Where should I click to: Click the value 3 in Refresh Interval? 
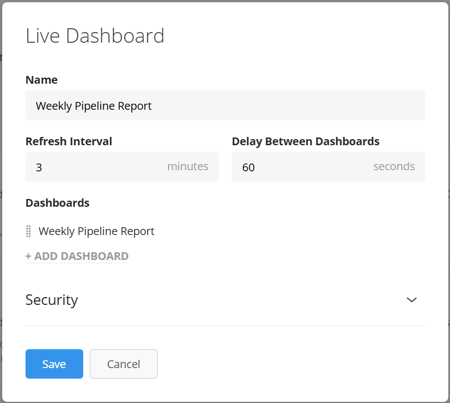coord(39,167)
